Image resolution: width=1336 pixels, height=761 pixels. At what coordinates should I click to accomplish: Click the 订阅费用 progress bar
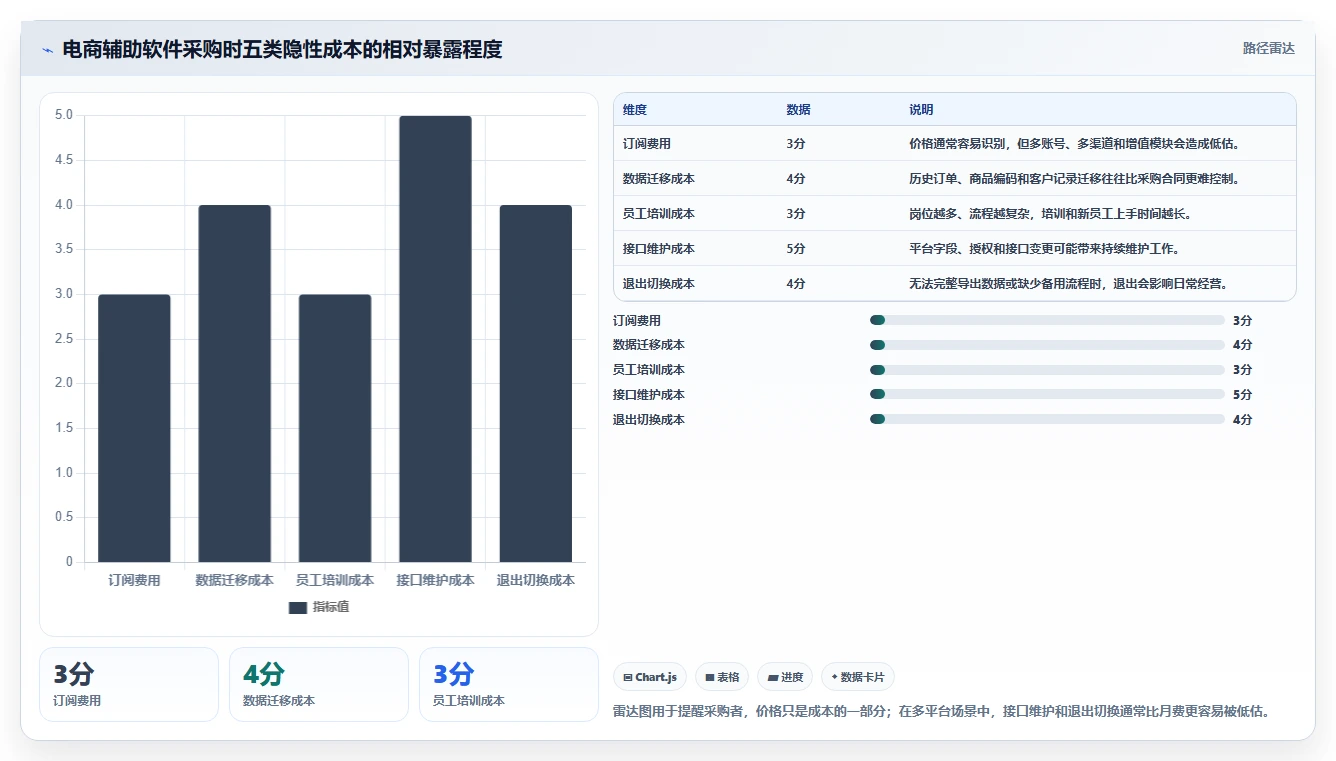1047,320
